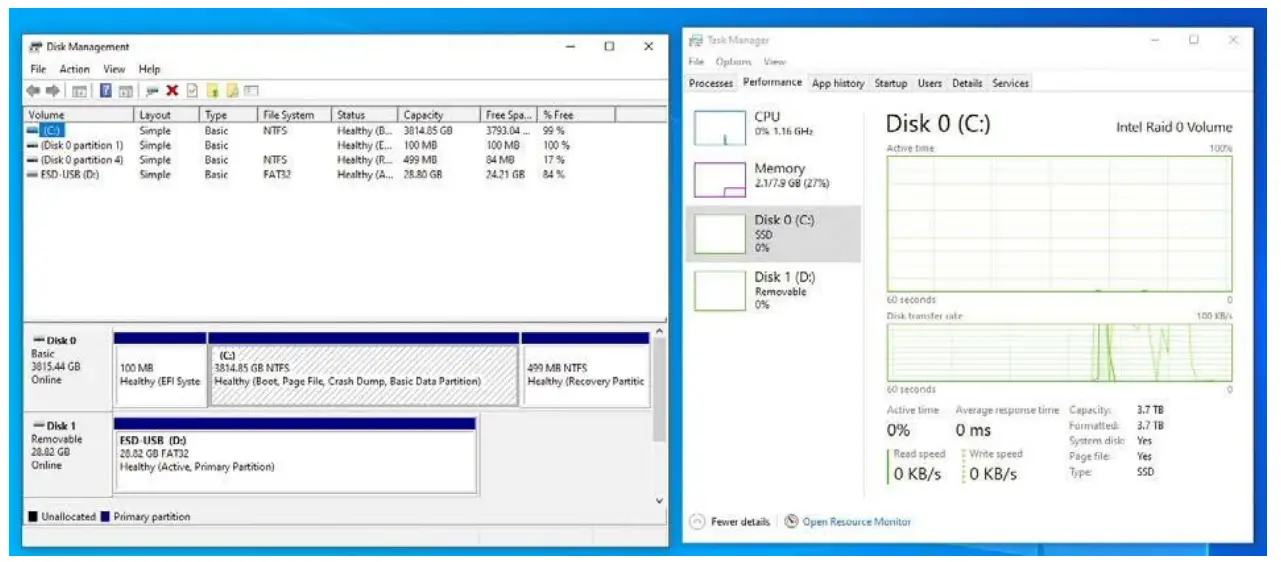Click the Intel Raid 0 Volume label
1281x562 pixels.
pos(1174,127)
